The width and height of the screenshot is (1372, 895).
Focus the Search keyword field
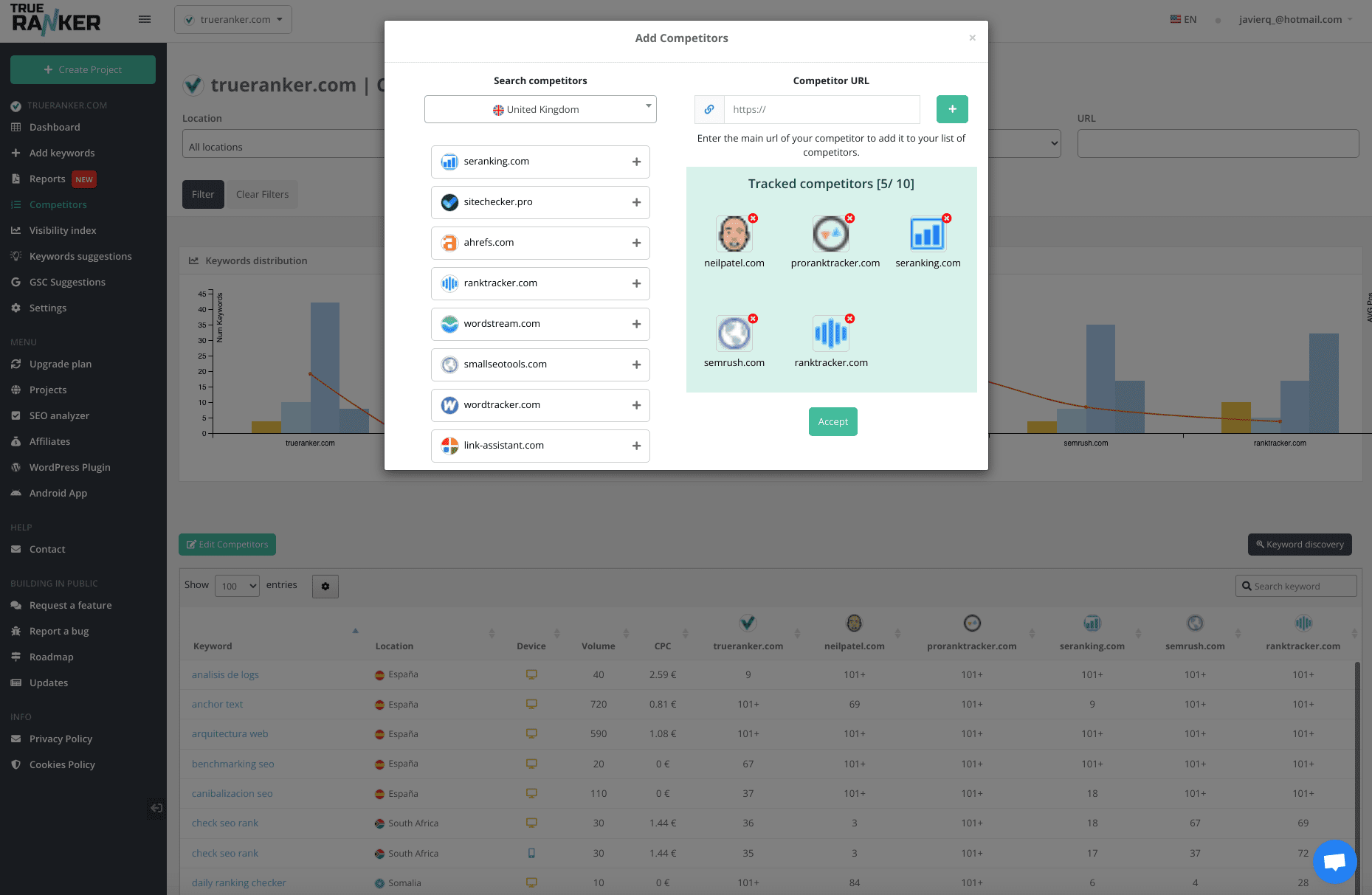point(1296,586)
